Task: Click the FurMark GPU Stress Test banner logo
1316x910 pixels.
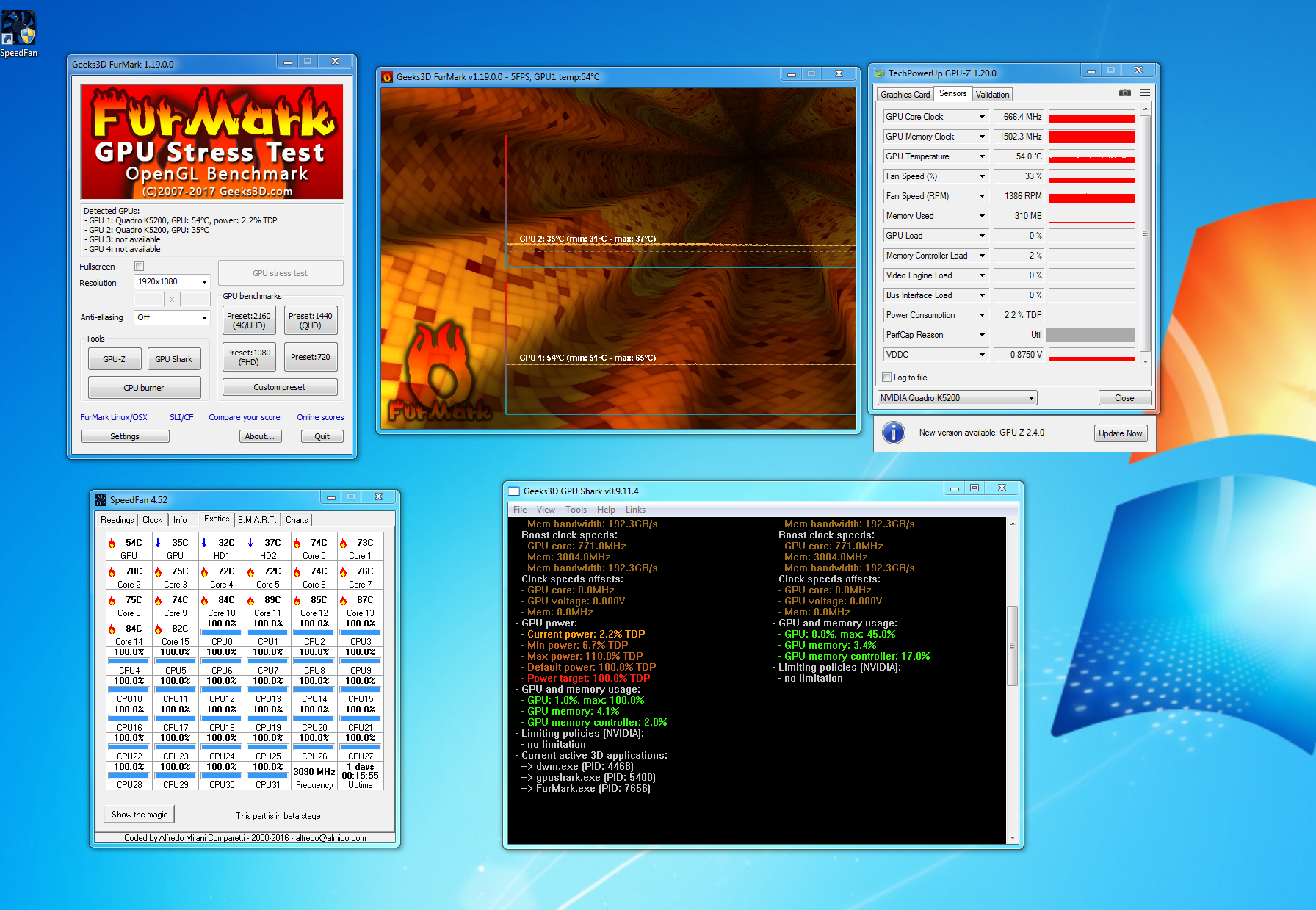Action: coord(211,142)
